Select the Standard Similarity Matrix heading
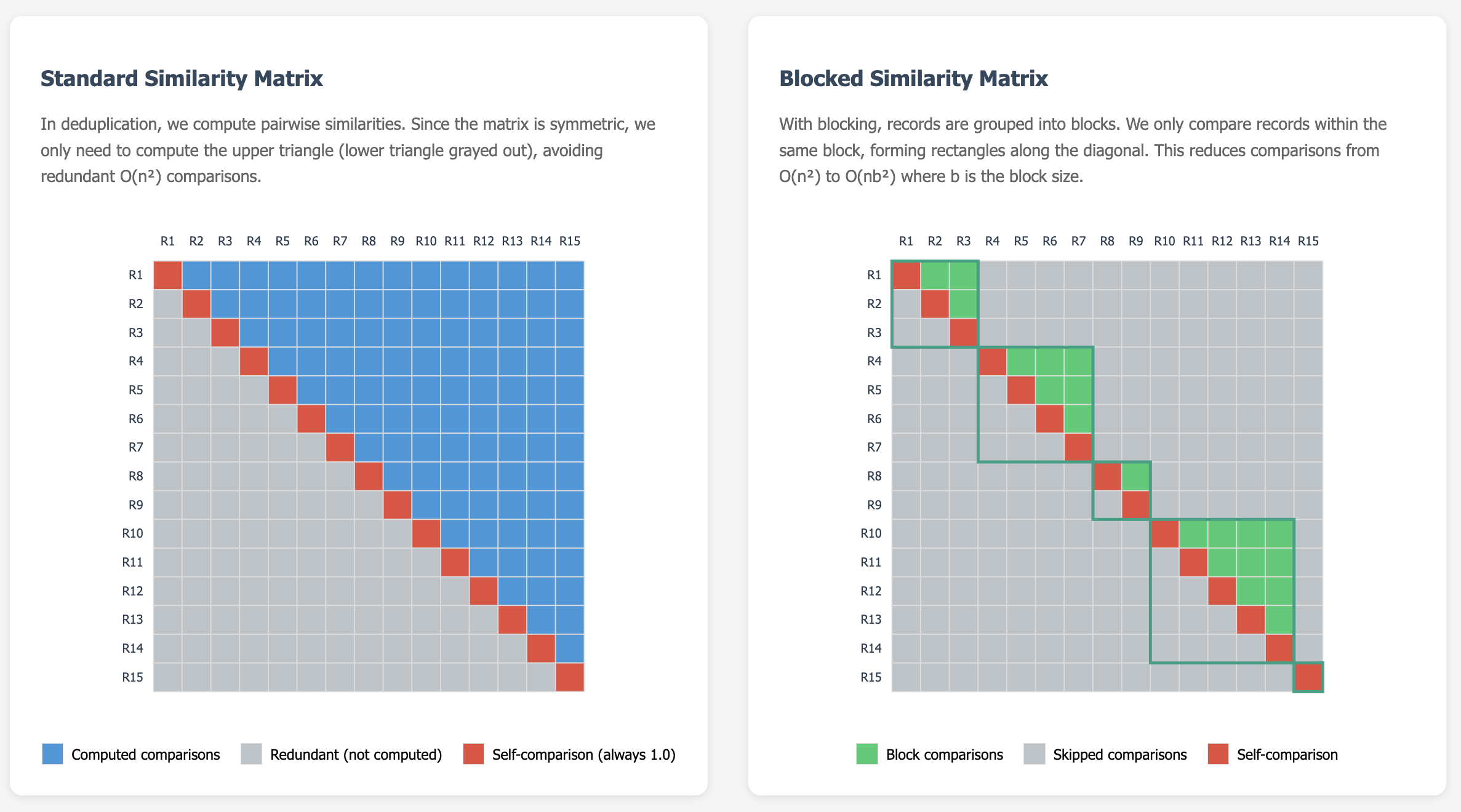This screenshot has width=1461, height=812. point(182,79)
